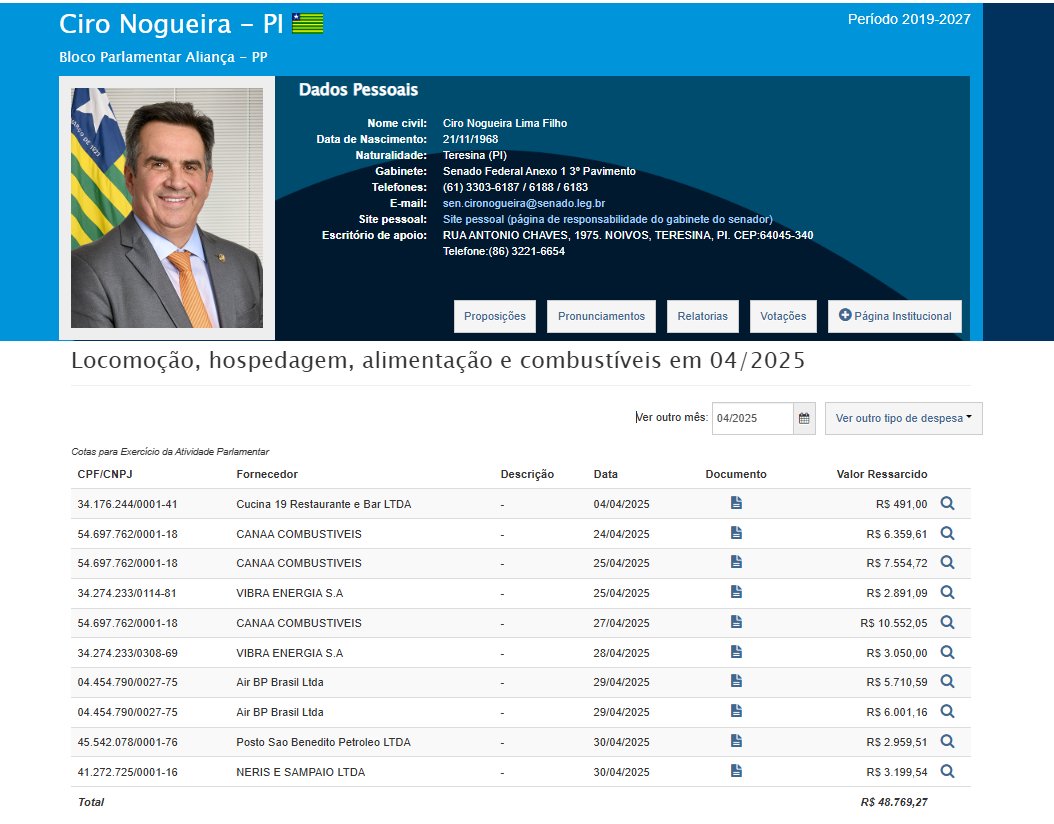Click magnifier icon next to R$ 7.554,72
The image size is (1054, 824).
[947, 563]
